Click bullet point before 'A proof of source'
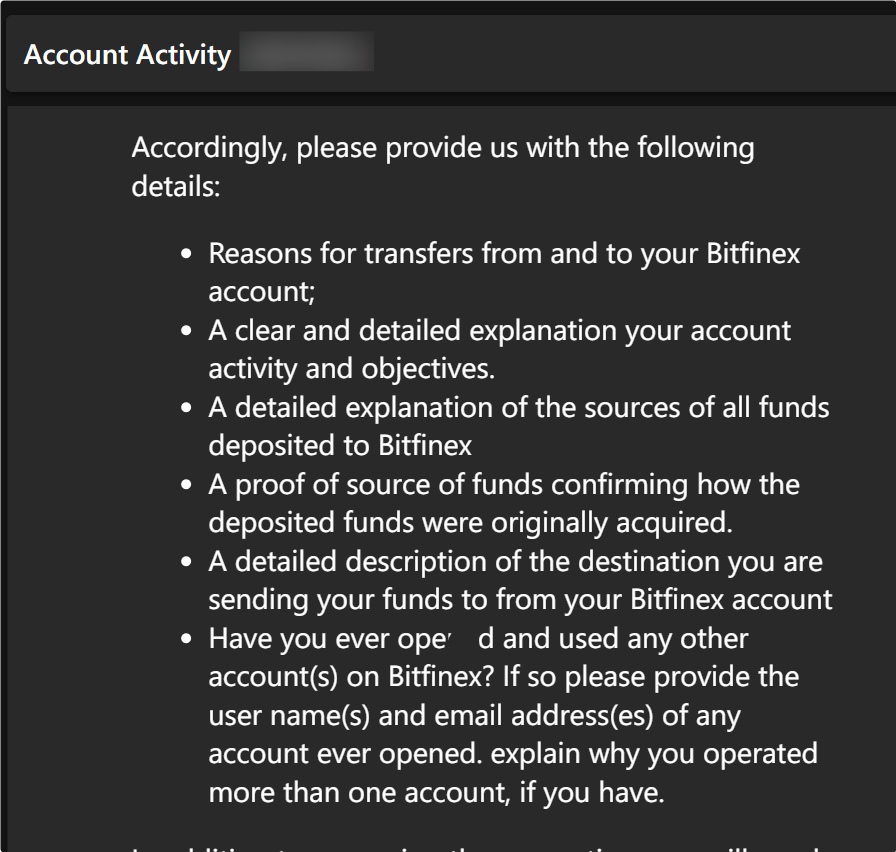This screenshot has height=852, width=896. 186,485
